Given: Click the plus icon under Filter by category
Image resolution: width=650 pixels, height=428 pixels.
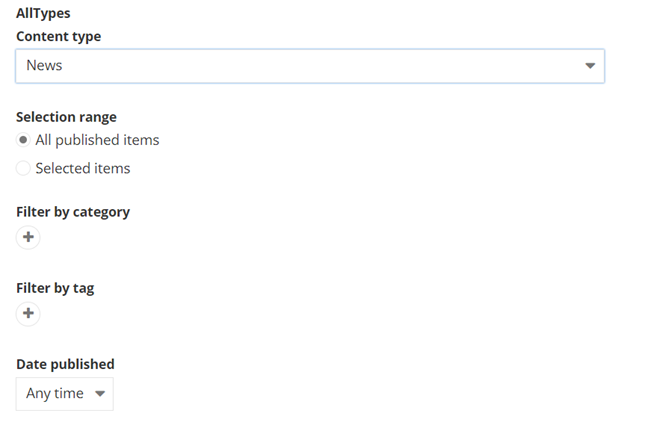Looking at the screenshot, I should [x=28, y=238].
